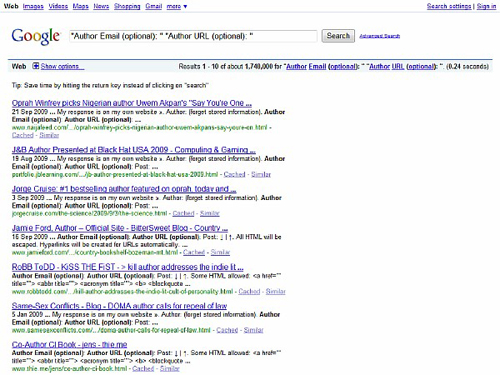
Task: Select Web in top navigation
Action: tap(11, 6)
